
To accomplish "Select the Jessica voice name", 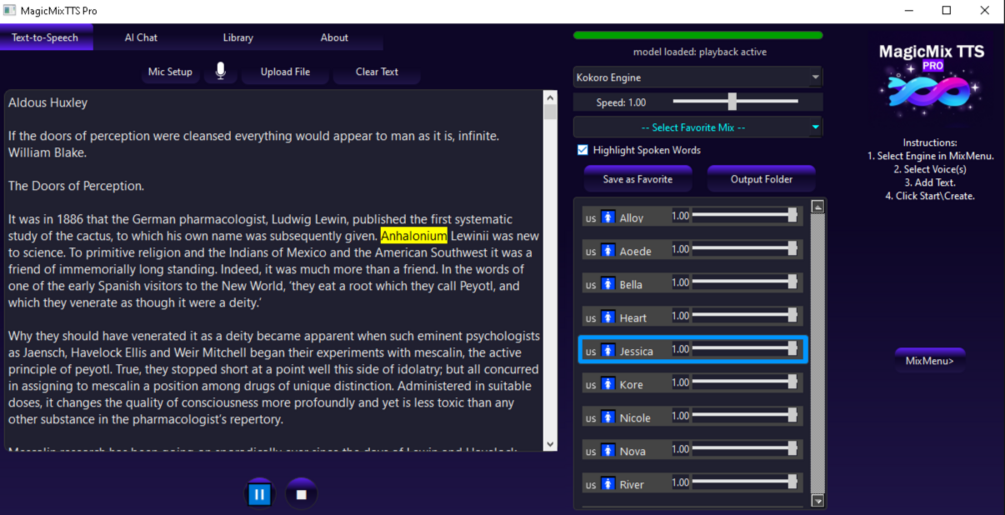I will 636,351.
